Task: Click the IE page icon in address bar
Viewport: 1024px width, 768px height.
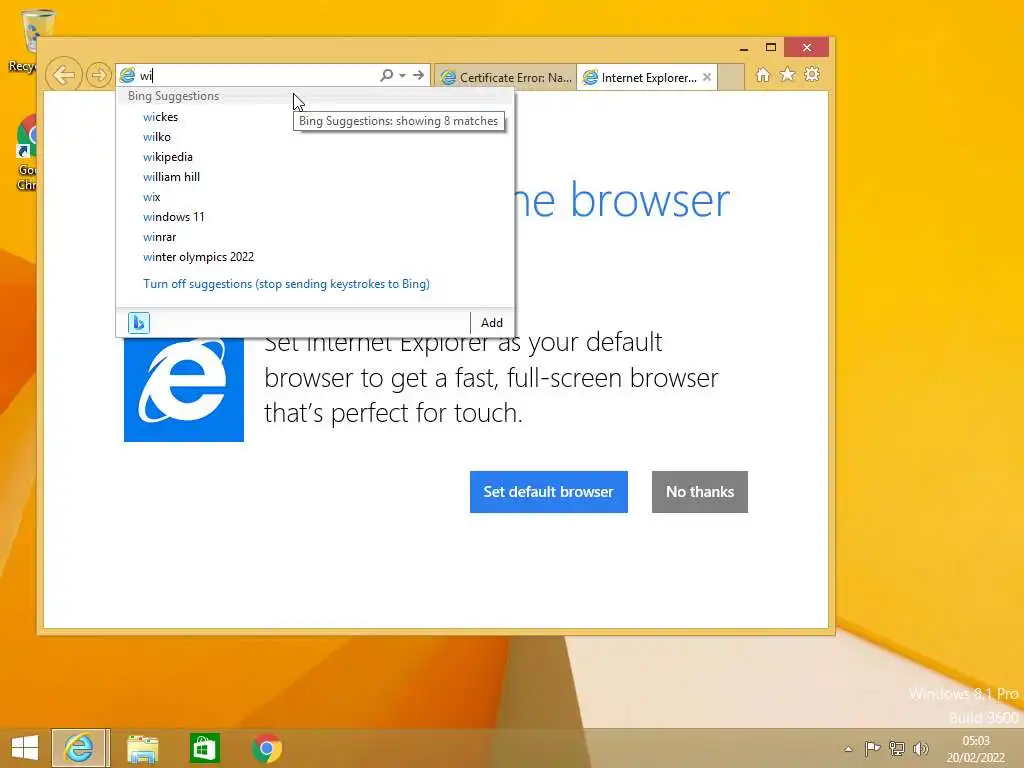Action: click(128, 76)
